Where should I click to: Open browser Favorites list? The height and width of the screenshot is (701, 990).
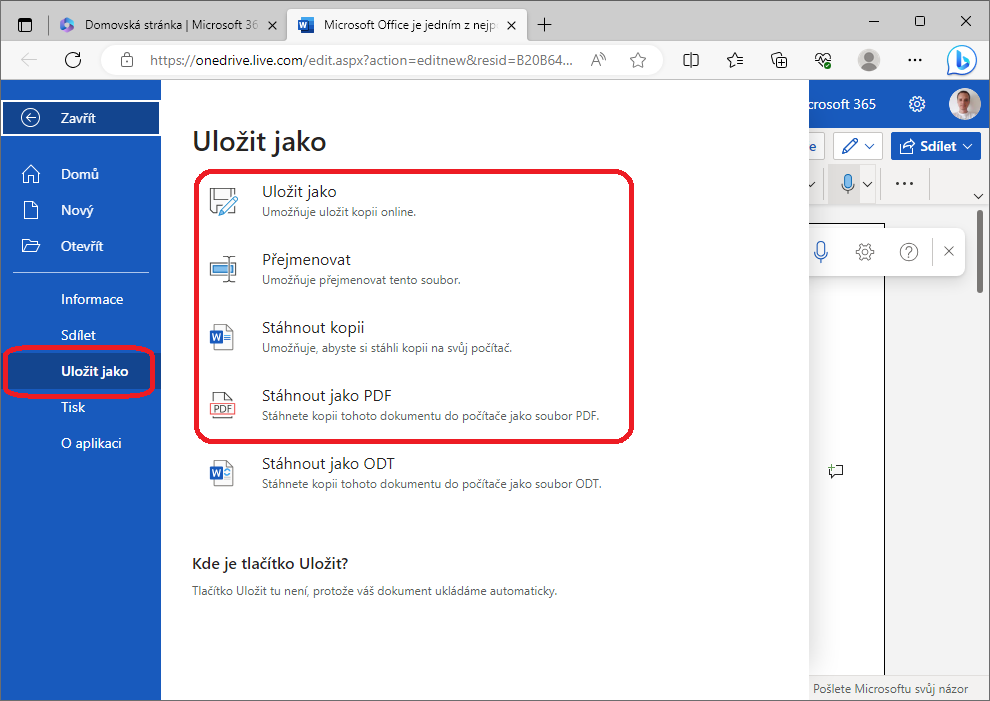tap(735, 60)
